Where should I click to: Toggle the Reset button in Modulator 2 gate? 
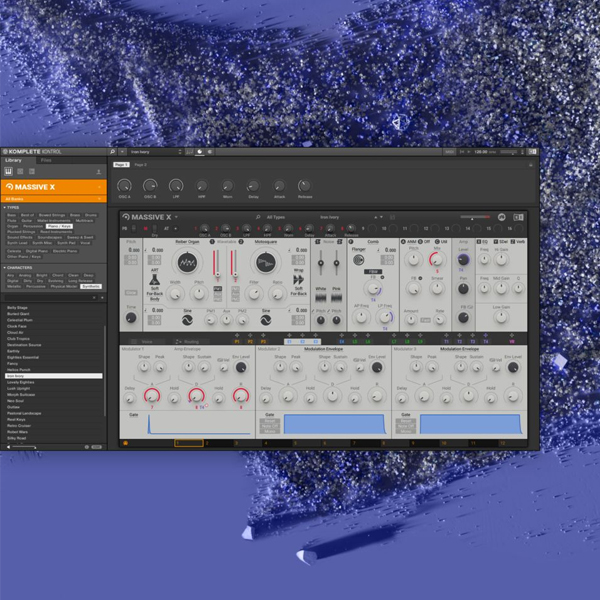(x=270, y=421)
